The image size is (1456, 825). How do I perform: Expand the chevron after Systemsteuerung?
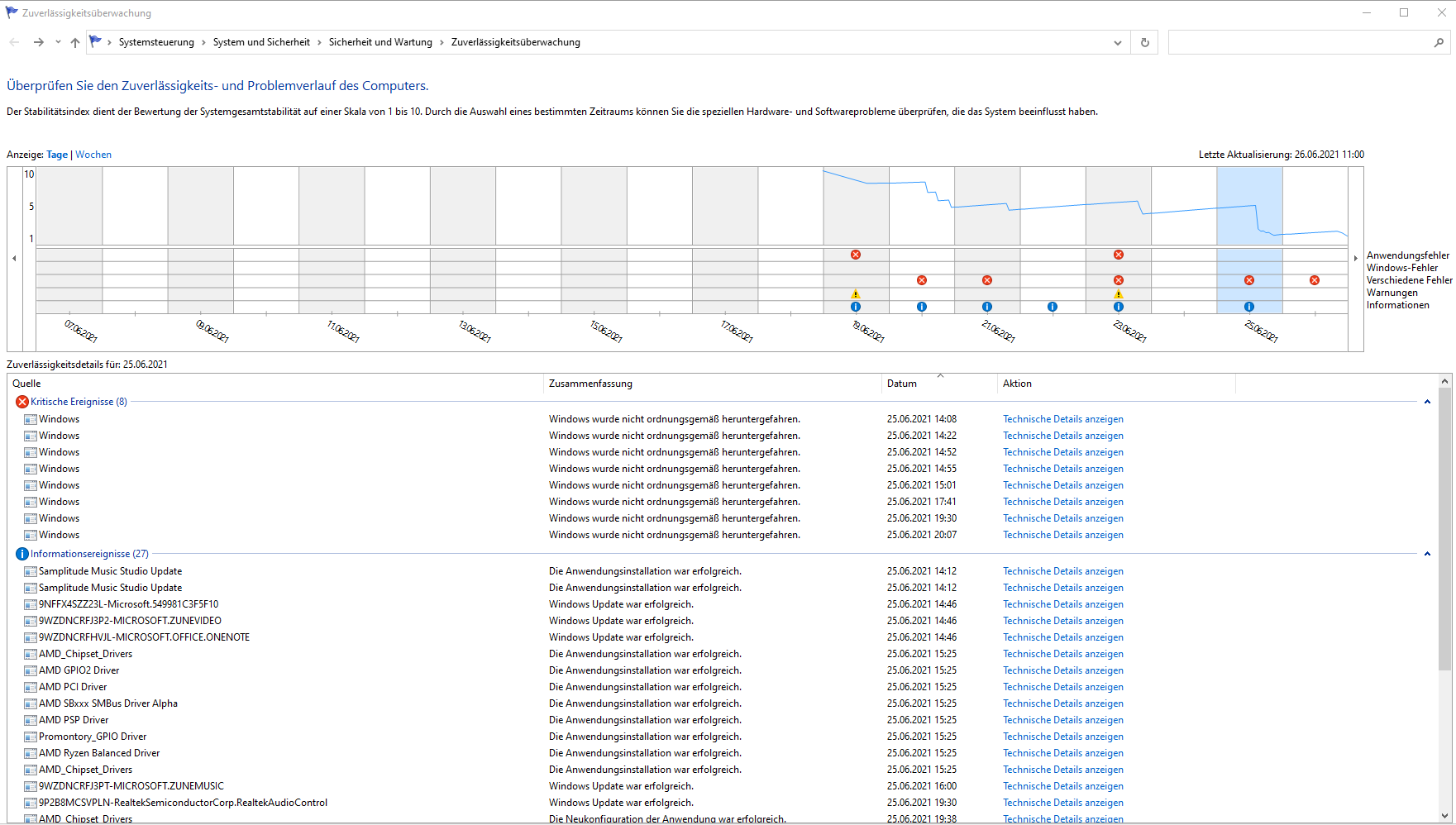[203, 42]
